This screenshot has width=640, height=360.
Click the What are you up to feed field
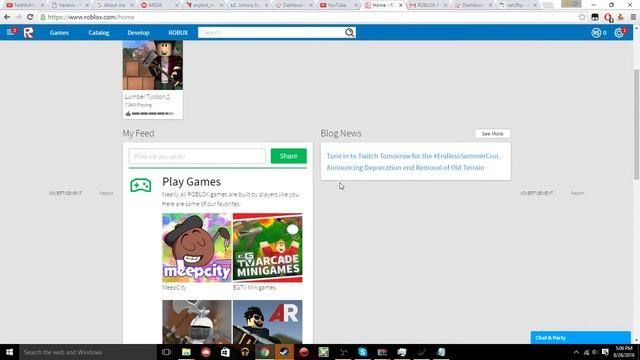point(197,156)
